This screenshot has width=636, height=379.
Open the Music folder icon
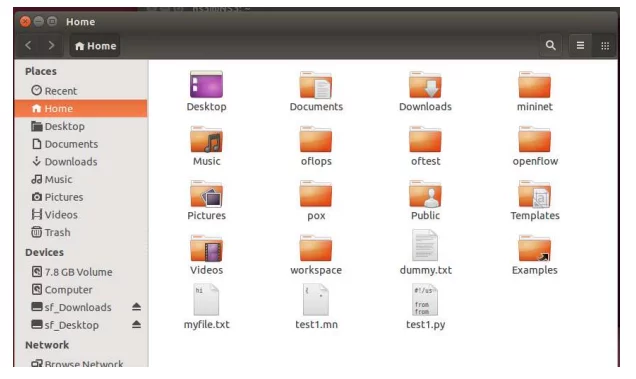pos(206,139)
